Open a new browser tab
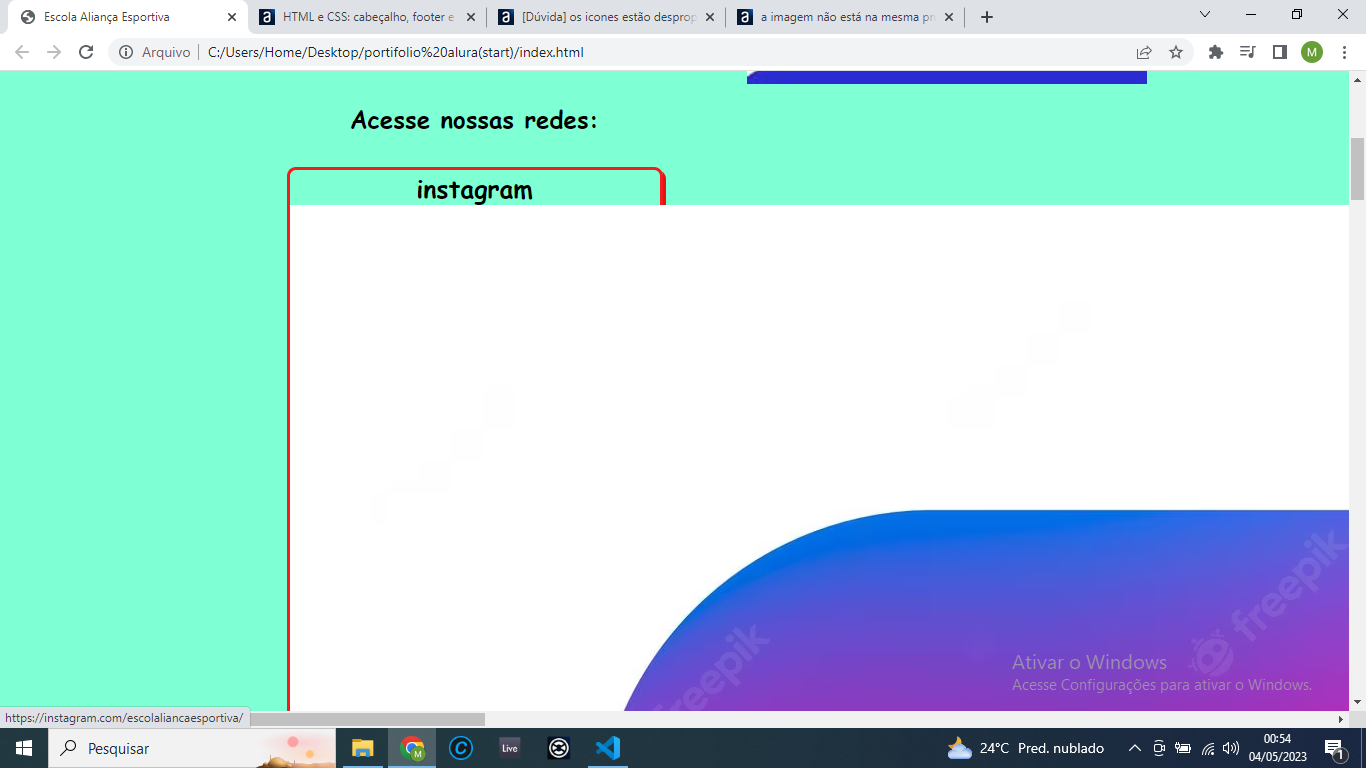Screen dimensions: 1366x768 click(x=987, y=17)
